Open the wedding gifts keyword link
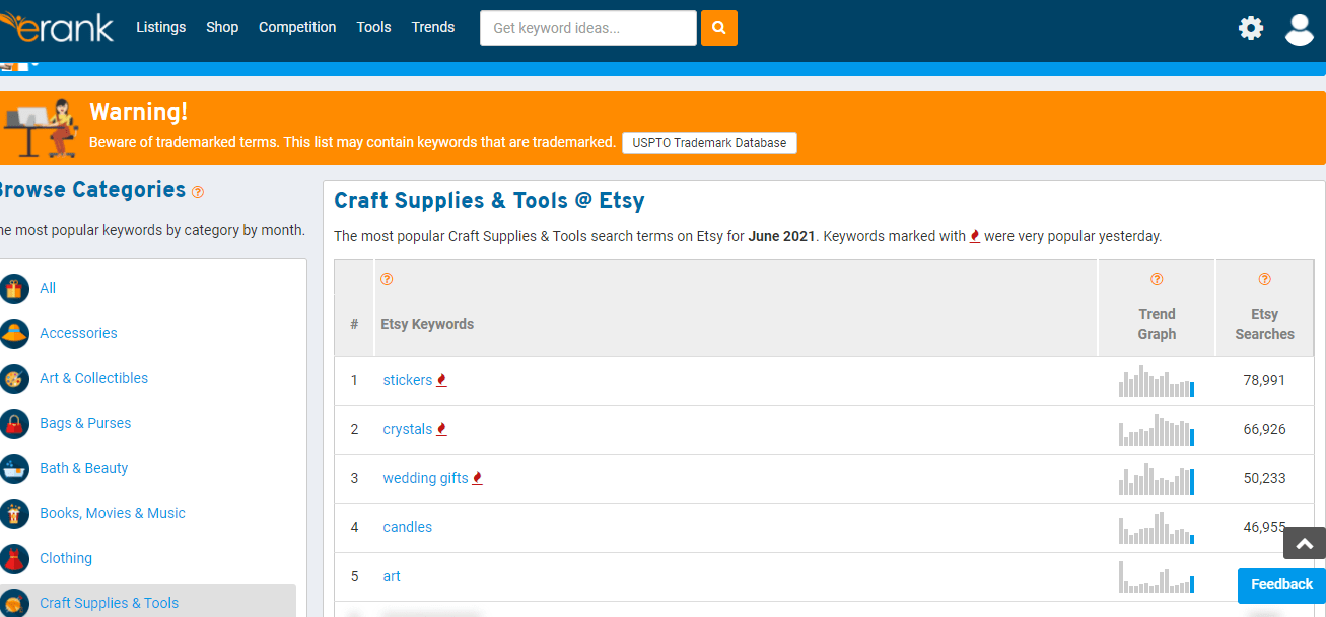Image resolution: width=1326 pixels, height=617 pixels. point(426,478)
